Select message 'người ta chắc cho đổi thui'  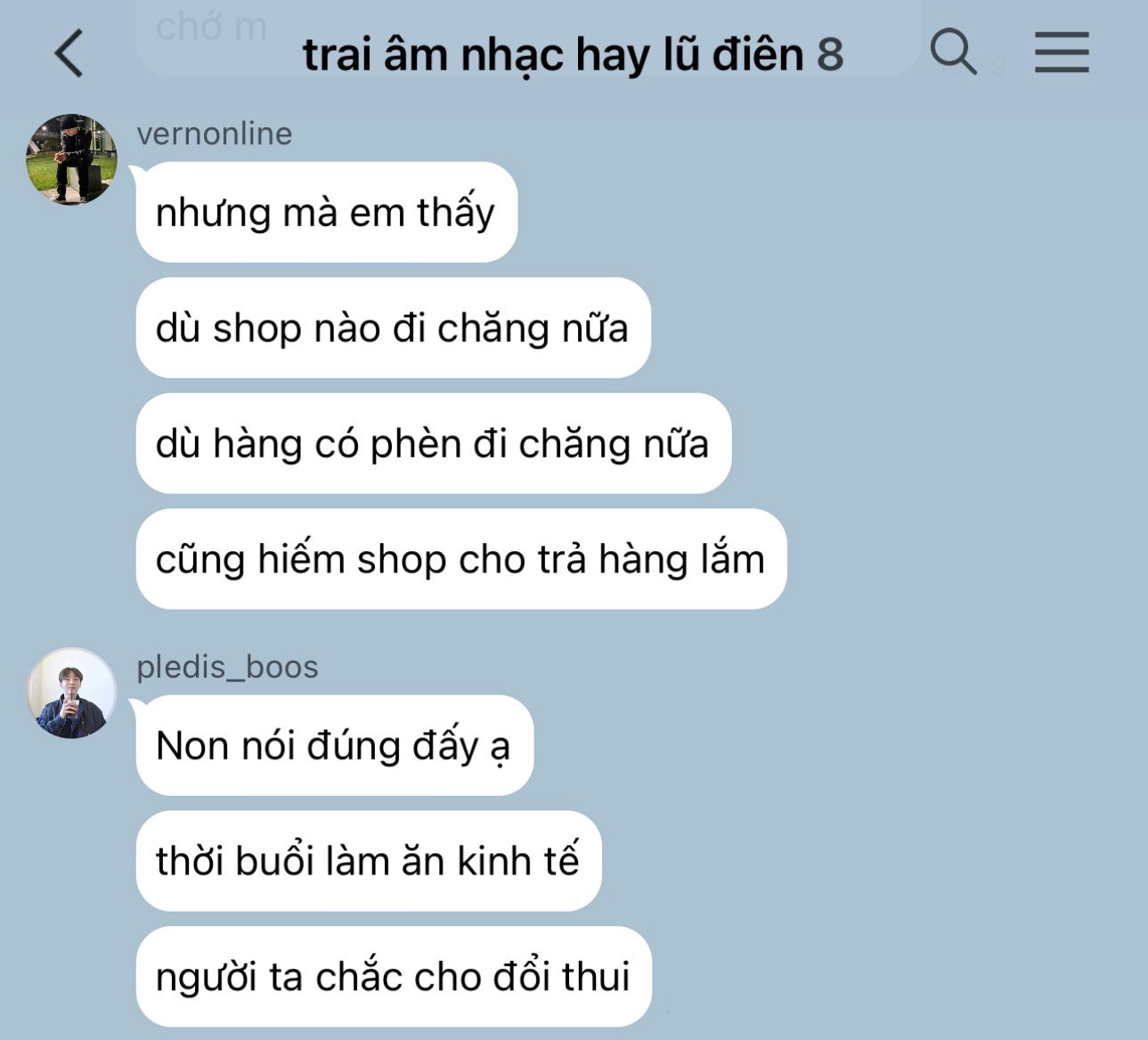[x=395, y=977]
